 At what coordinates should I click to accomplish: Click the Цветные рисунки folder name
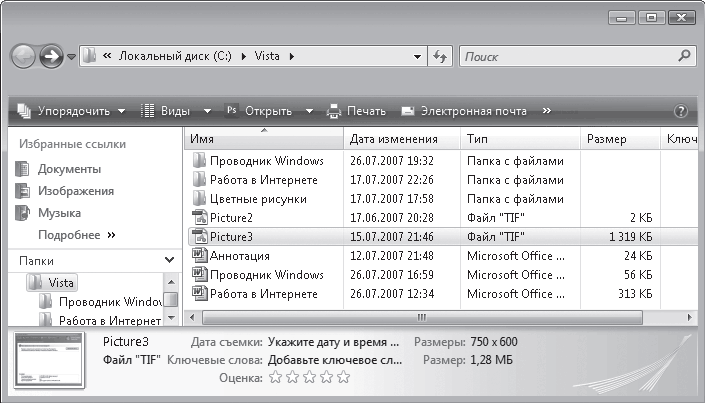tap(258, 199)
